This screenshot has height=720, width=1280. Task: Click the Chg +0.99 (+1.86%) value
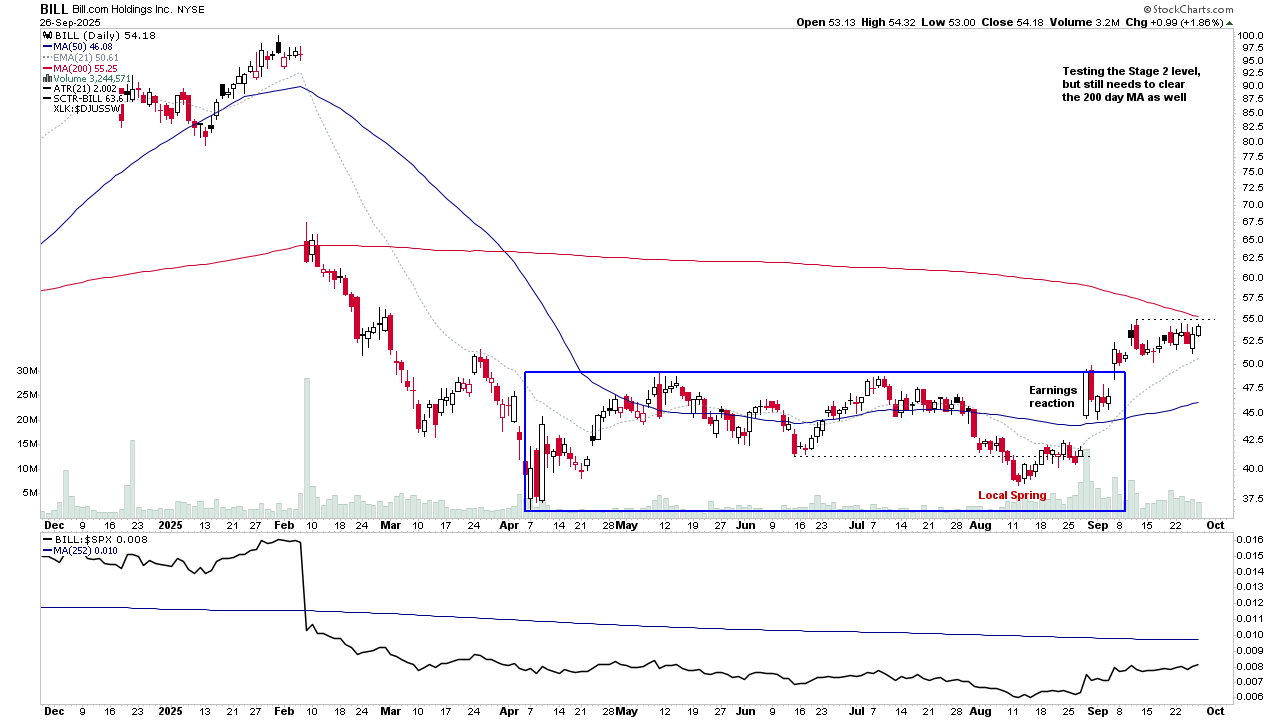coord(1174,22)
